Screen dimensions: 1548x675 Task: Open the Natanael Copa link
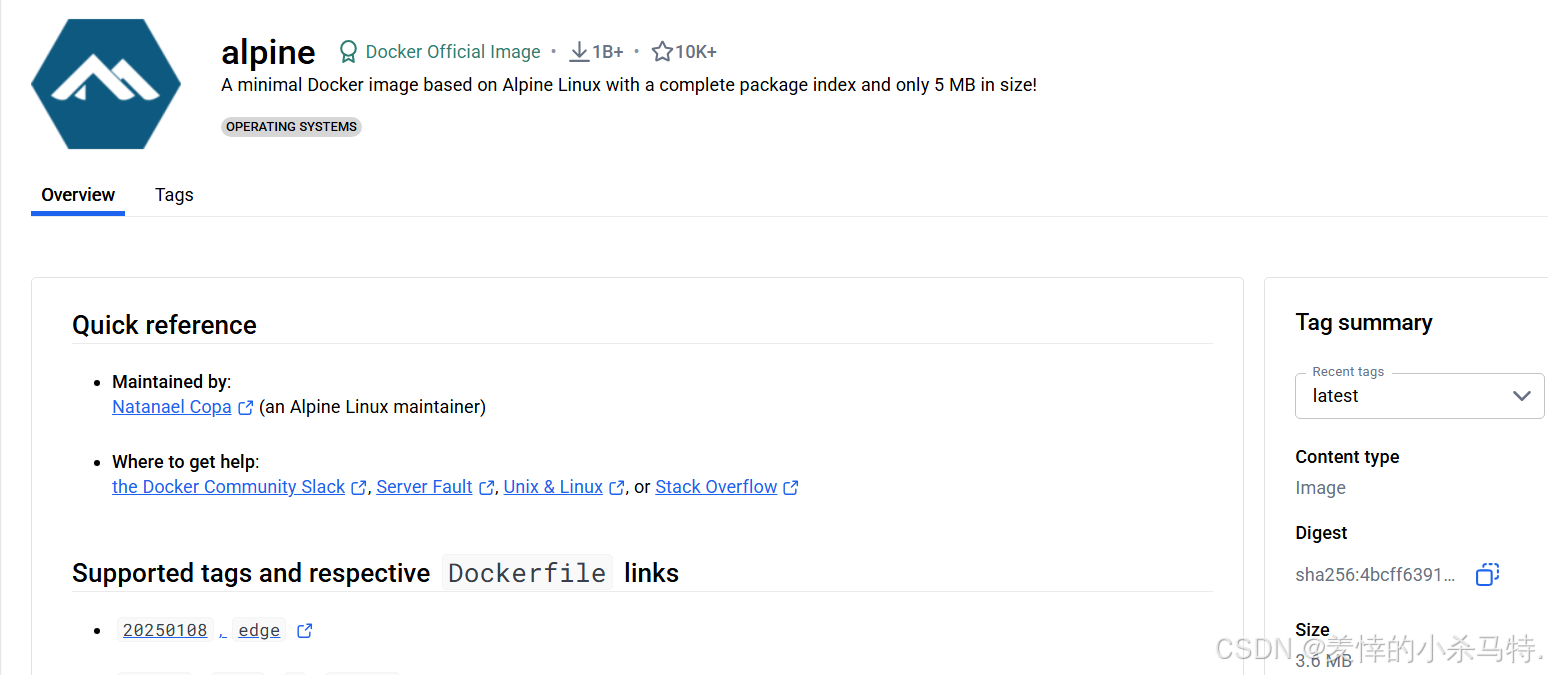click(x=172, y=407)
